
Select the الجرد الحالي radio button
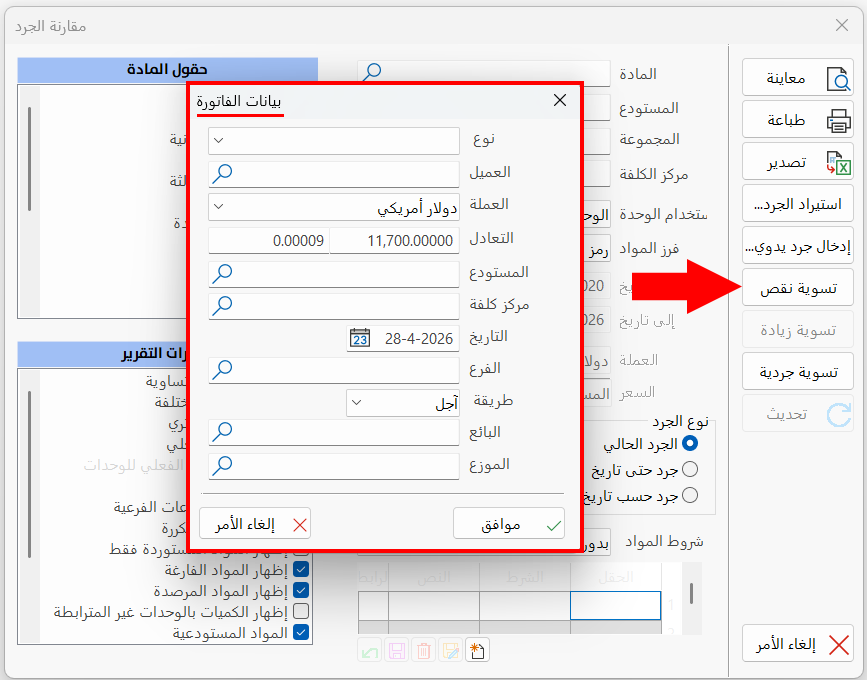[690, 443]
